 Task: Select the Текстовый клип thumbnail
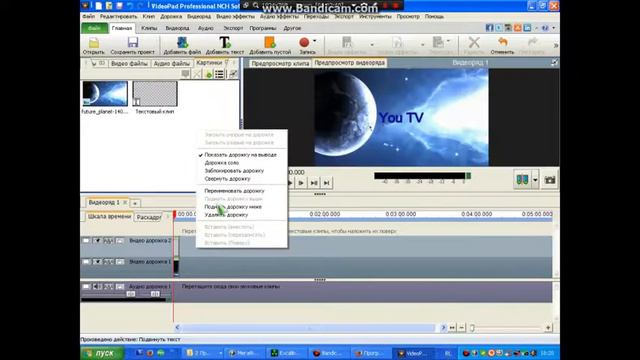pyautogui.click(x=155, y=93)
